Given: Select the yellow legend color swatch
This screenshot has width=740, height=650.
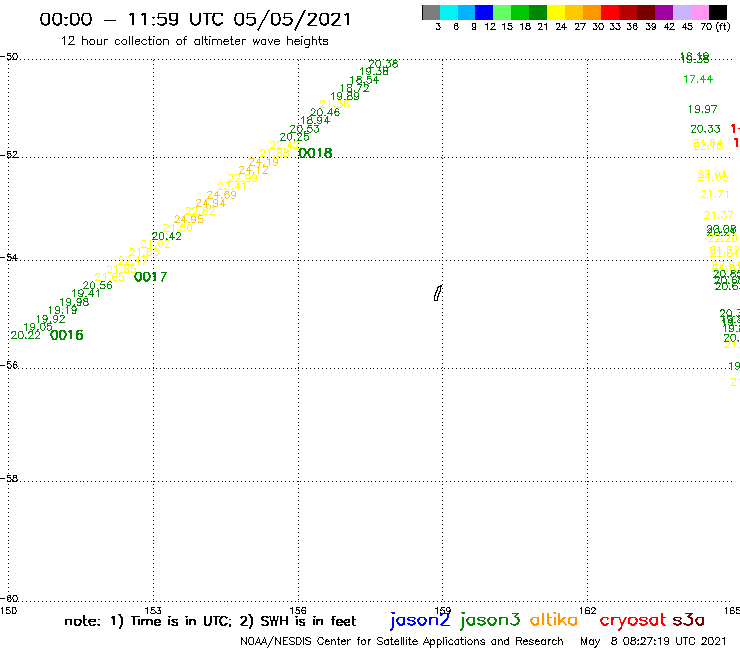Looking at the screenshot, I should tap(556, 12).
